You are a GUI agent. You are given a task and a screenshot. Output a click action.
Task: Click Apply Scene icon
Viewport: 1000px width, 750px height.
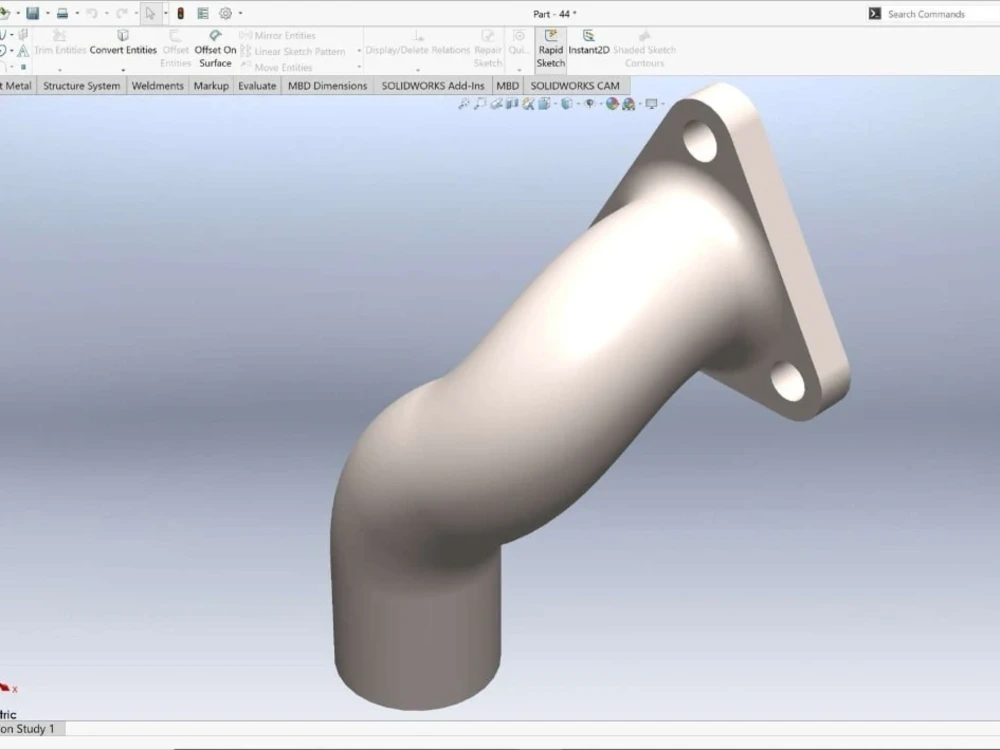[x=629, y=103]
